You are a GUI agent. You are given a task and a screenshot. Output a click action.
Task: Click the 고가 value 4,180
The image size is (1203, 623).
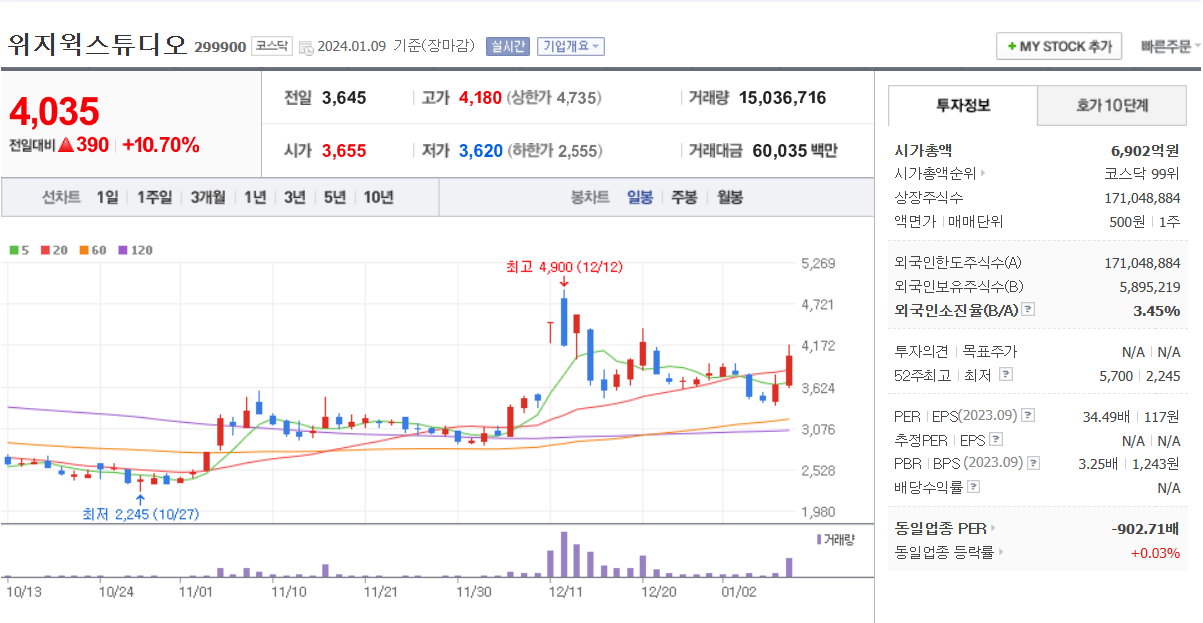click(x=480, y=97)
